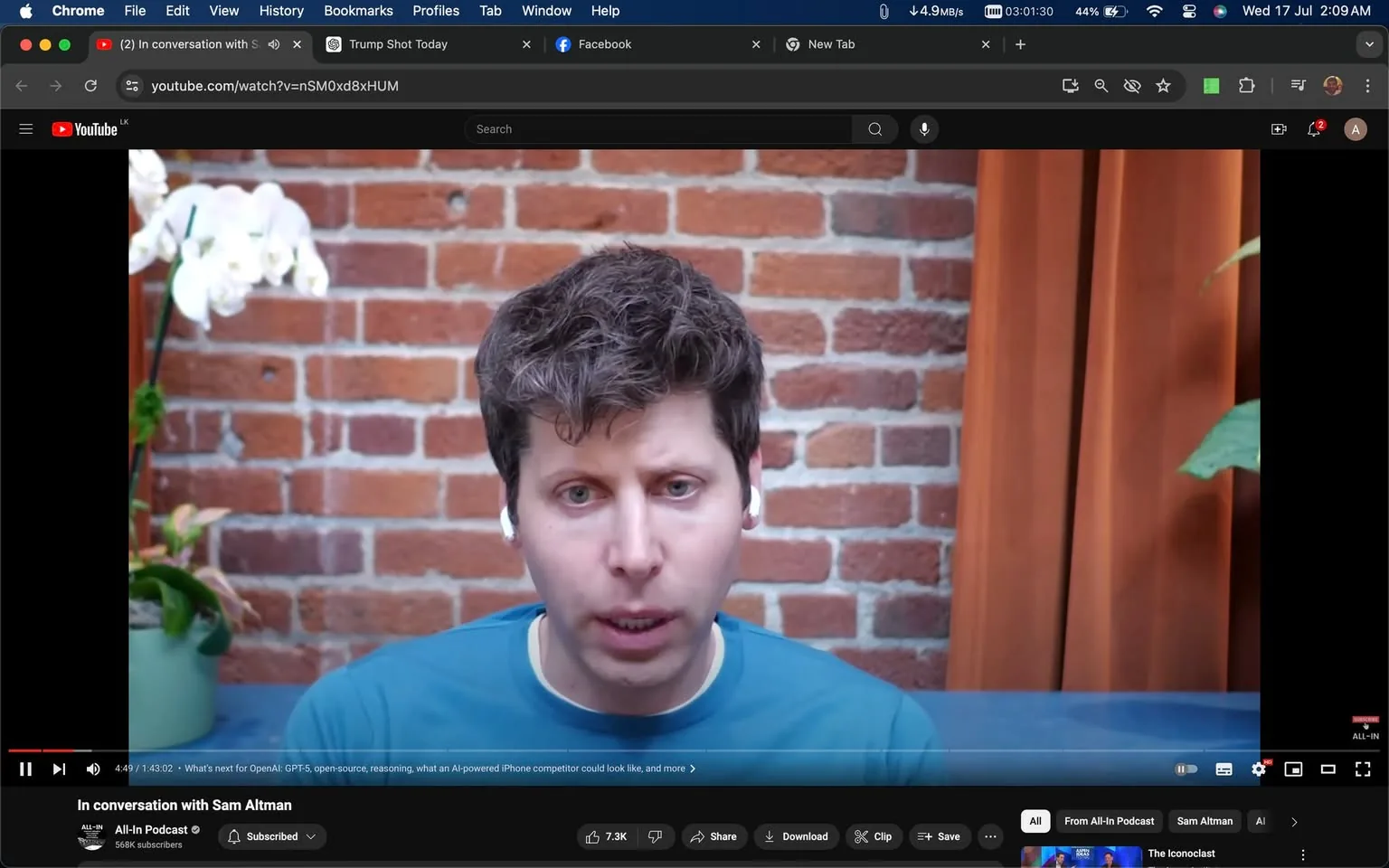Enter fullscreen video mode
This screenshot has height=868, width=1389.
click(1362, 769)
